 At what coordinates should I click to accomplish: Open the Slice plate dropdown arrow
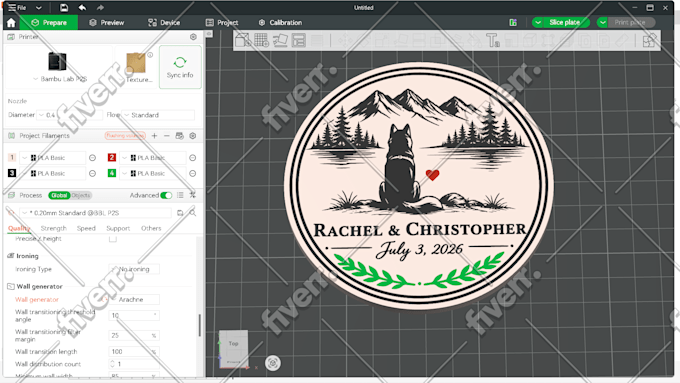click(538, 23)
